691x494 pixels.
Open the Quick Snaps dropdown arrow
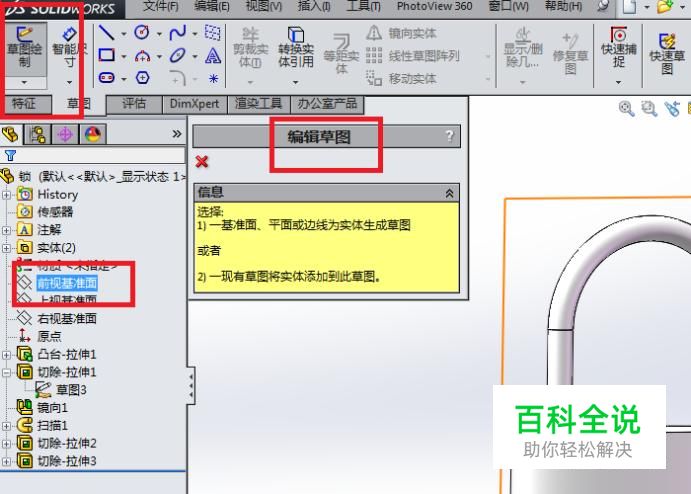[618, 82]
